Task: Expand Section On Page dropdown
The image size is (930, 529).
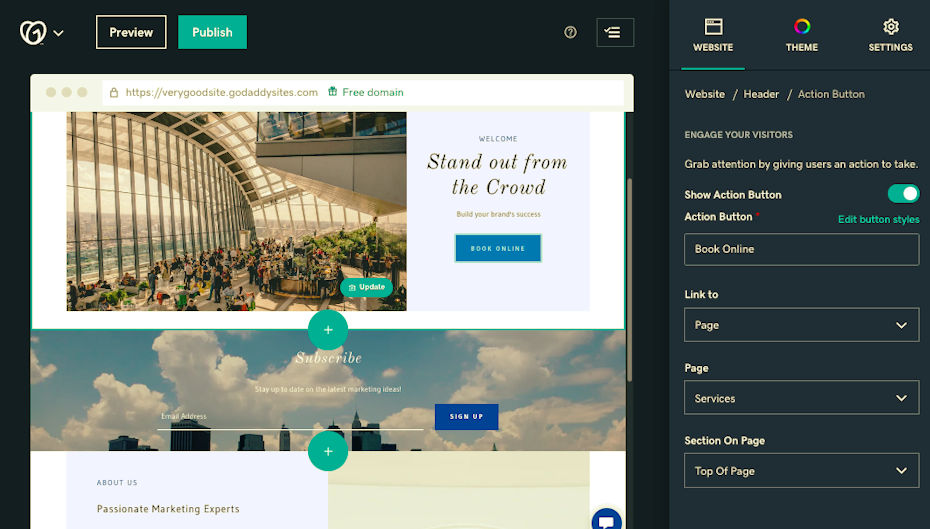Action: (801, 471)
